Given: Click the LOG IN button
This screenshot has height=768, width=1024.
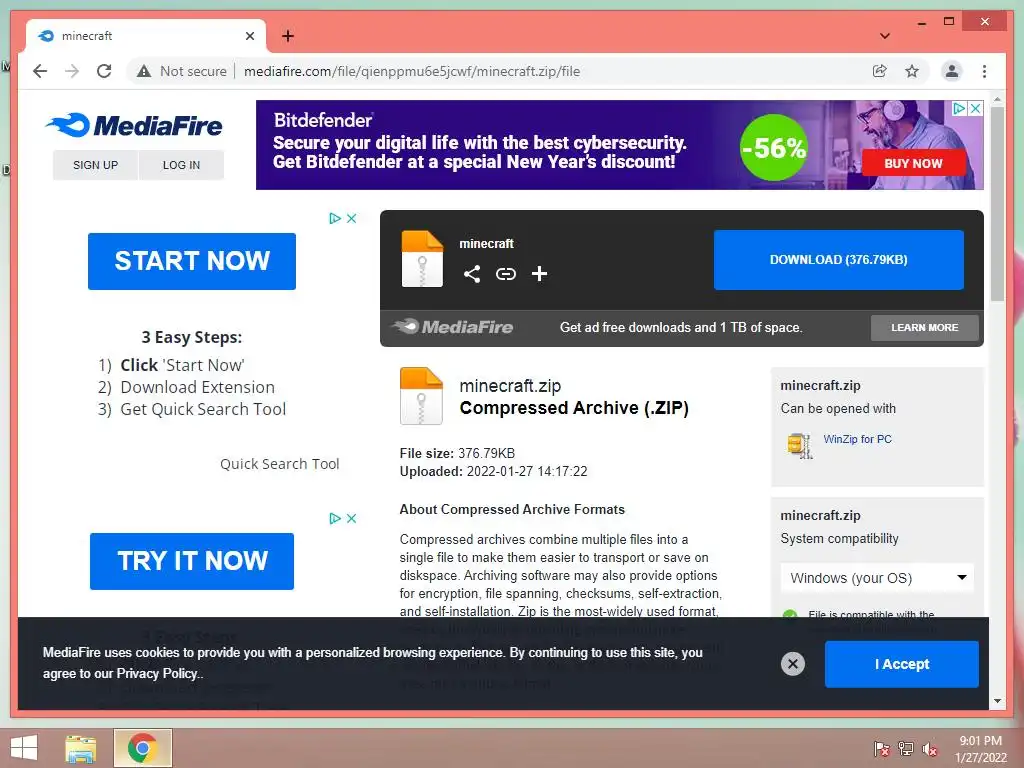Looking at the screenshot, I should pos(182,165).
